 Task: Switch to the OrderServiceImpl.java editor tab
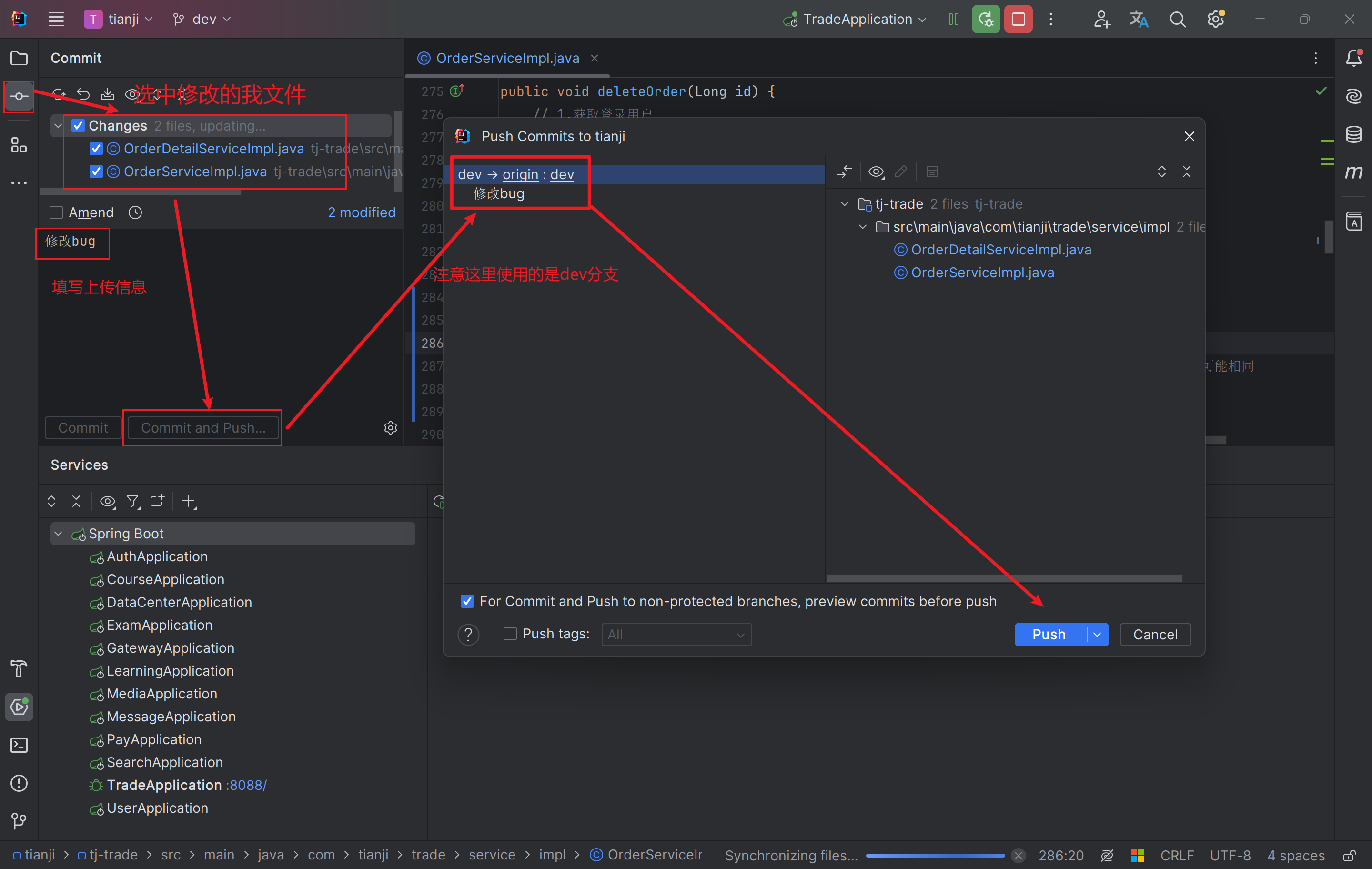(506, 58)
